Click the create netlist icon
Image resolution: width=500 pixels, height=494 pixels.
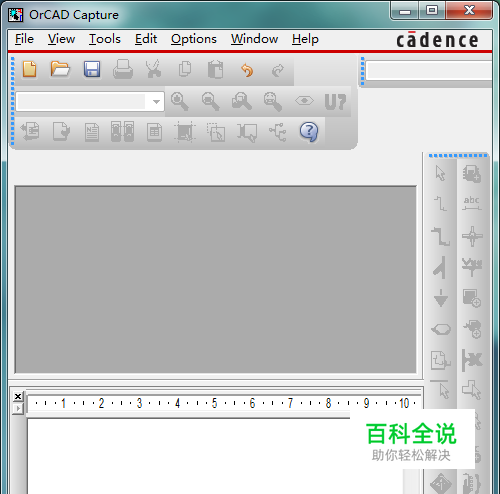coord(92,132)
